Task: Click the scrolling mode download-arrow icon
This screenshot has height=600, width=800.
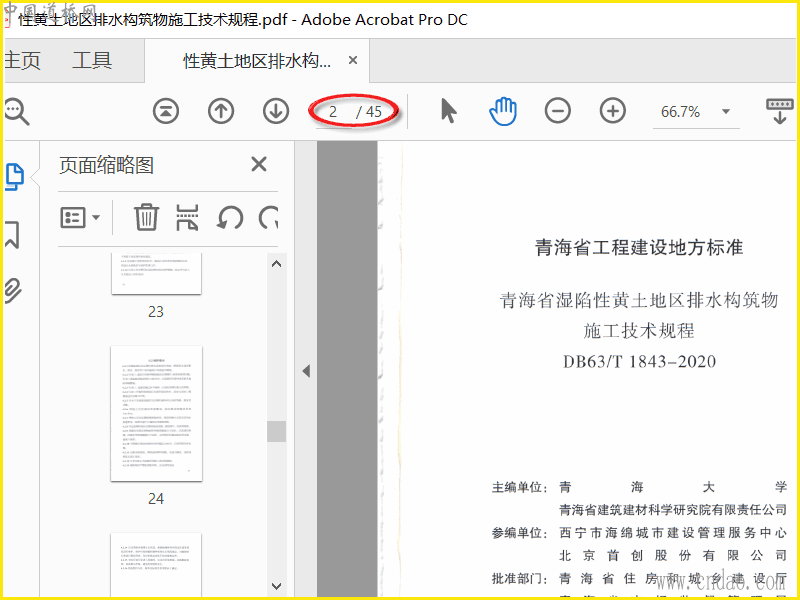Action: tap(780, 111)
